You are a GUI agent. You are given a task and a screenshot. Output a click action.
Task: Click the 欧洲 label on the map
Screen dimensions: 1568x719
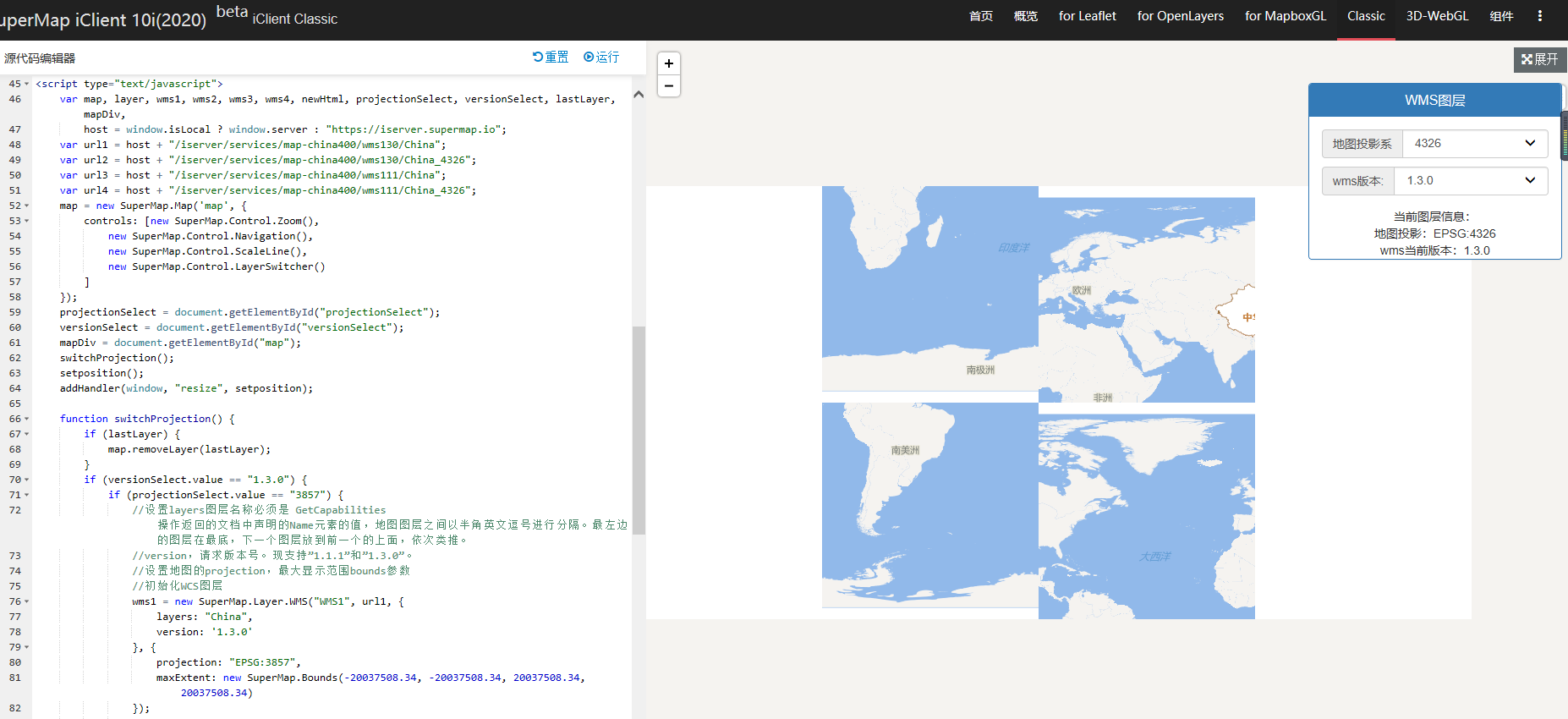(x=1081, y=290)
